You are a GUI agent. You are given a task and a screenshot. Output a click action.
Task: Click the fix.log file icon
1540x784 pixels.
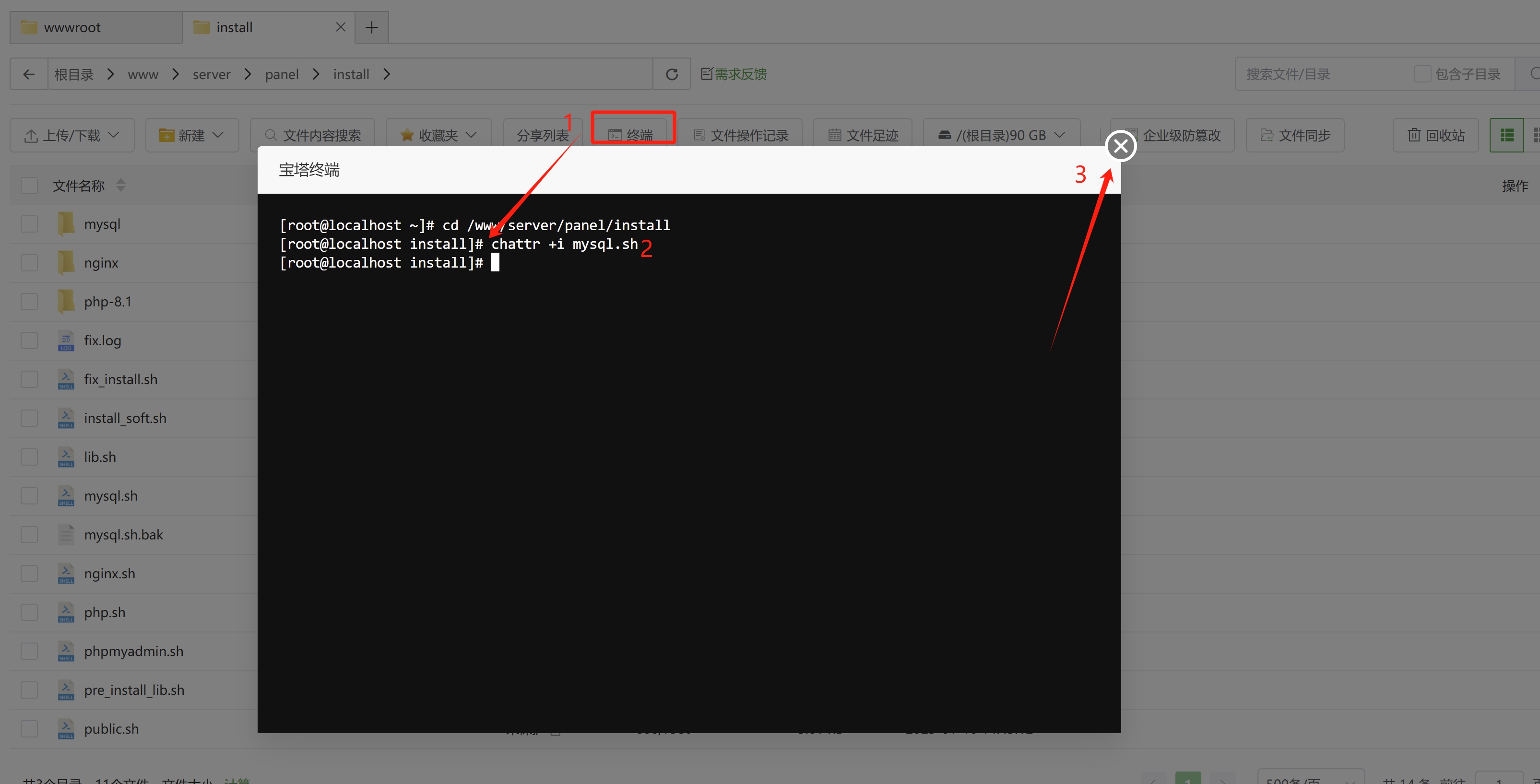coord(66,340)
